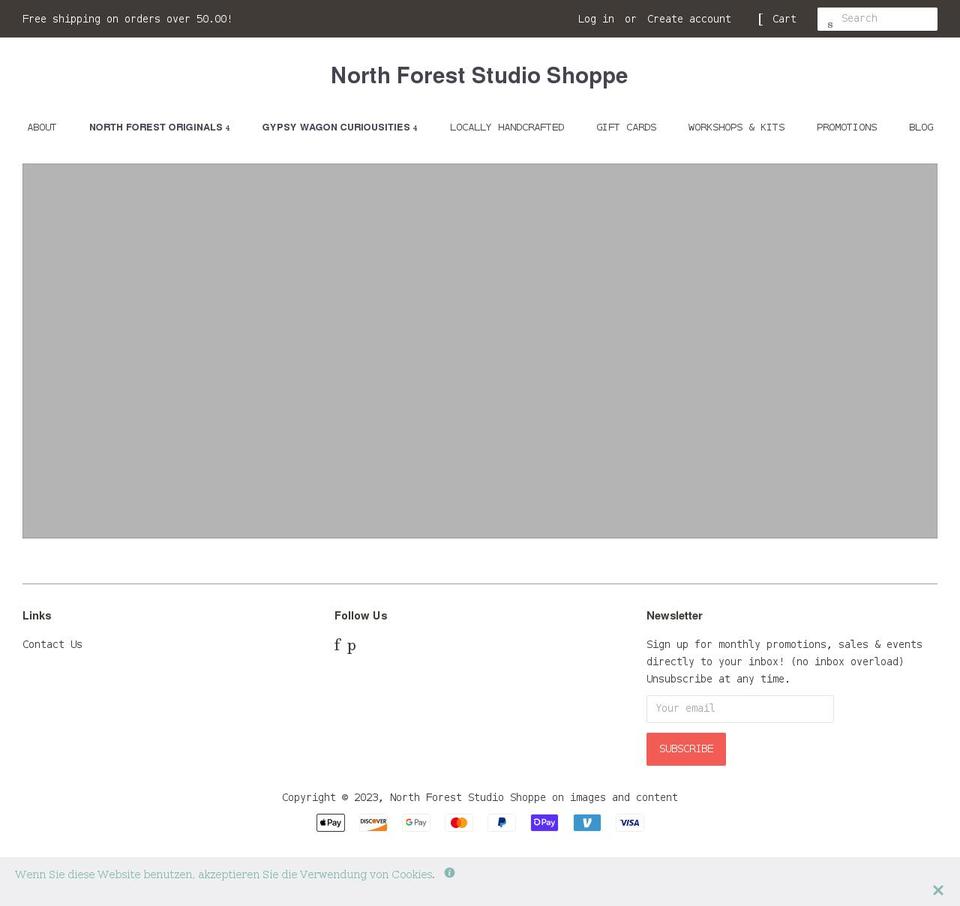Open the About menu item
The image size is (960, 906).
[42, 127]
